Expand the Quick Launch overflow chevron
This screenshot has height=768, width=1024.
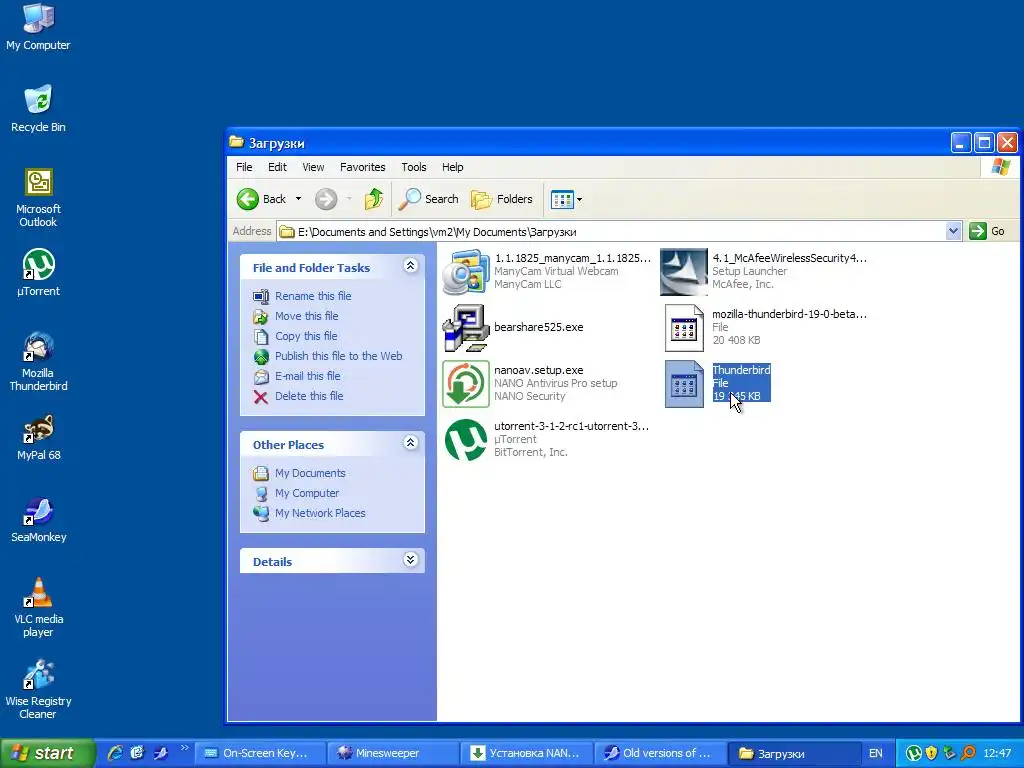coord(184,748)
